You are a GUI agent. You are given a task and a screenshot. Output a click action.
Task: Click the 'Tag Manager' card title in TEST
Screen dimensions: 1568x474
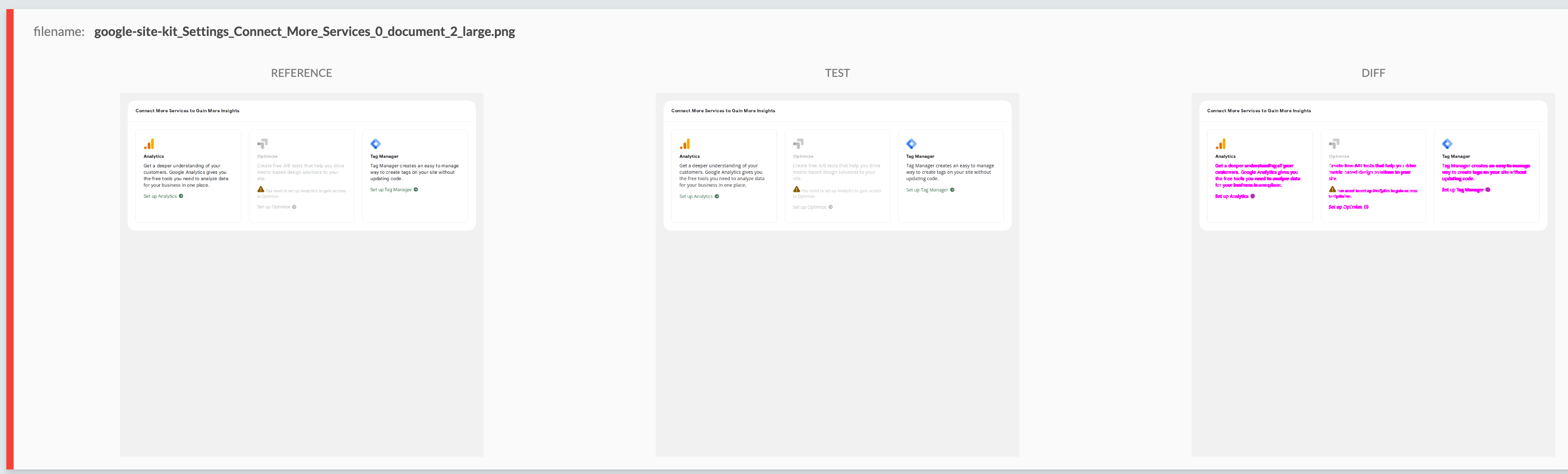920,156
